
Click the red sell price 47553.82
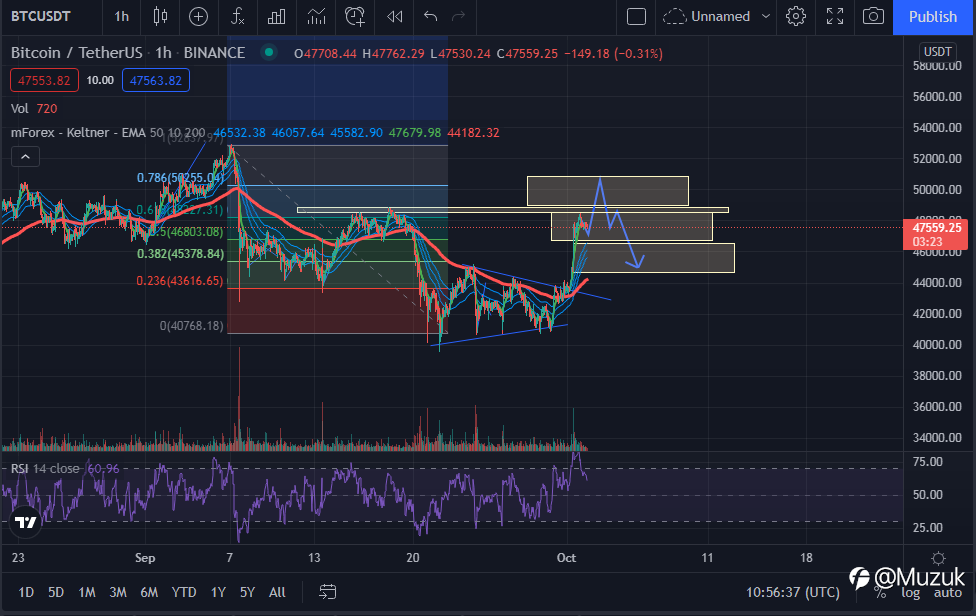(x=44, y=80)
